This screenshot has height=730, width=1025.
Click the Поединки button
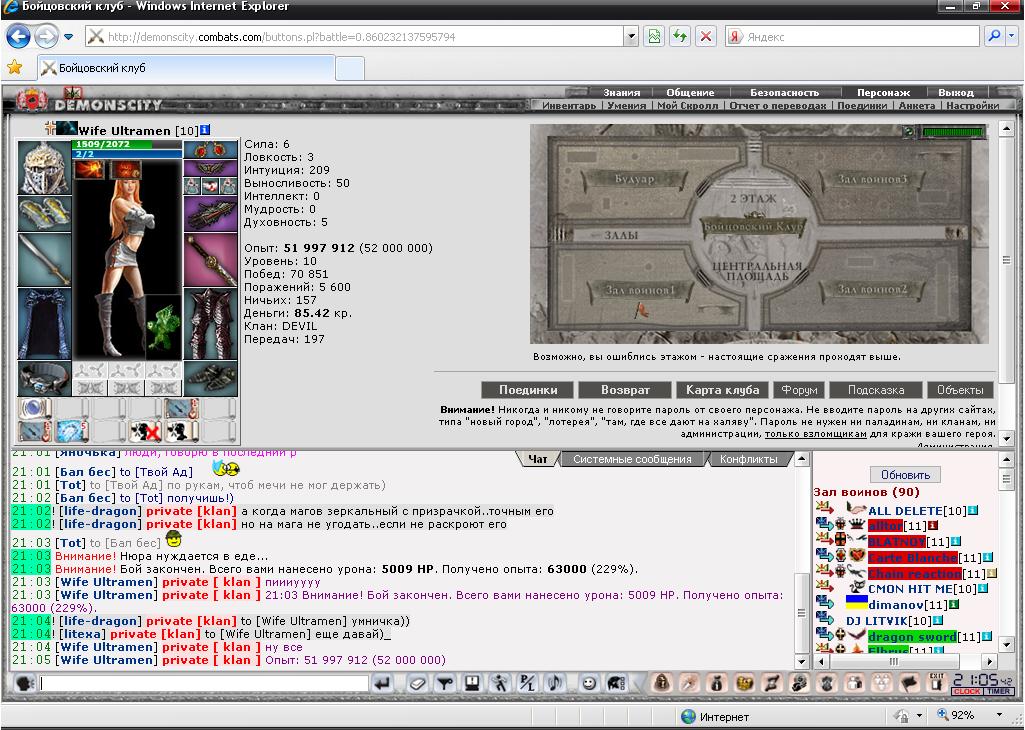(528, 390)
